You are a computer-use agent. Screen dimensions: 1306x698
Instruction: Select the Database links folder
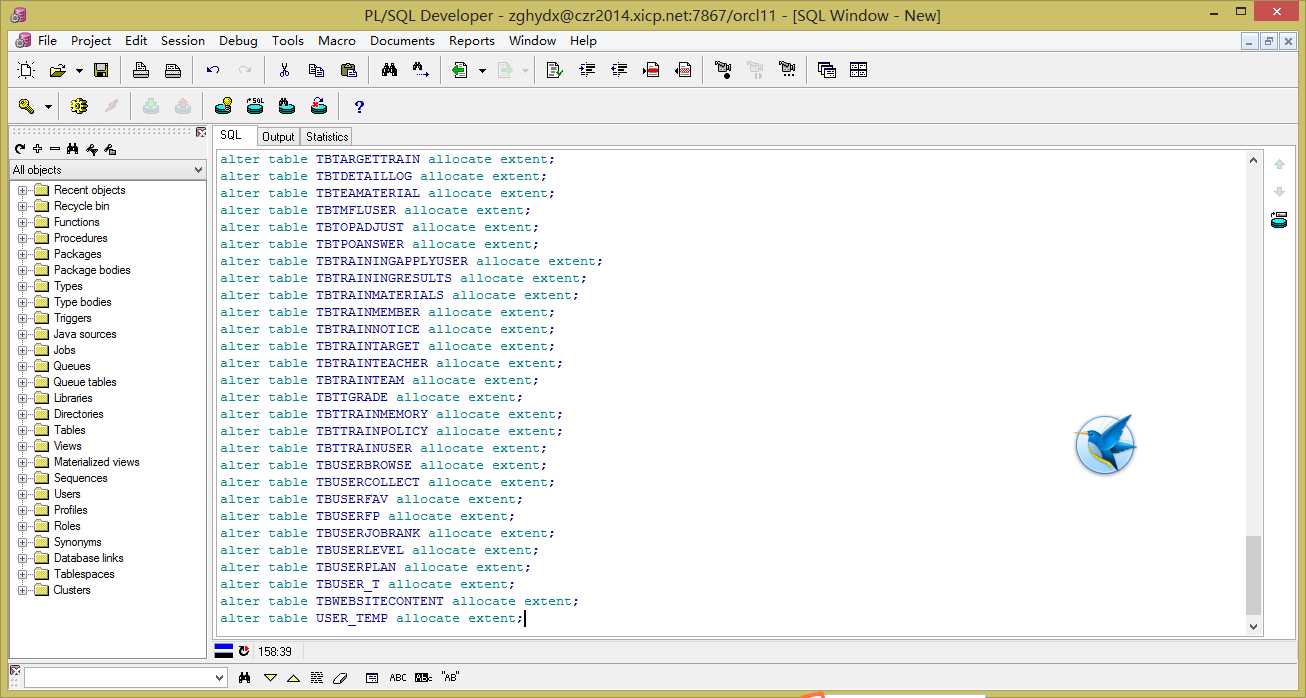(x=89, y=558)
